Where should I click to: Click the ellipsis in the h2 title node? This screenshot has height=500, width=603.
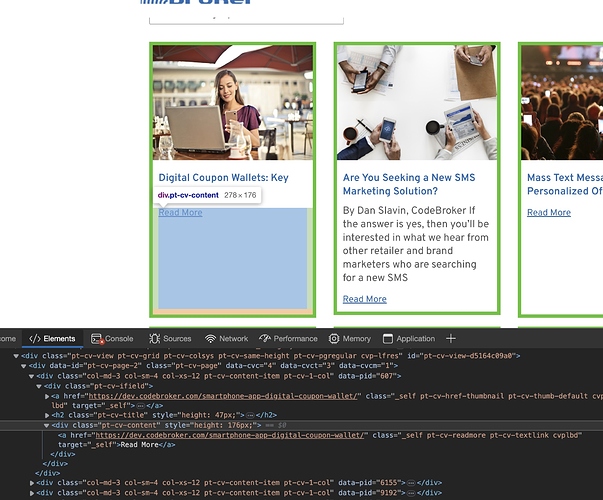250,415
